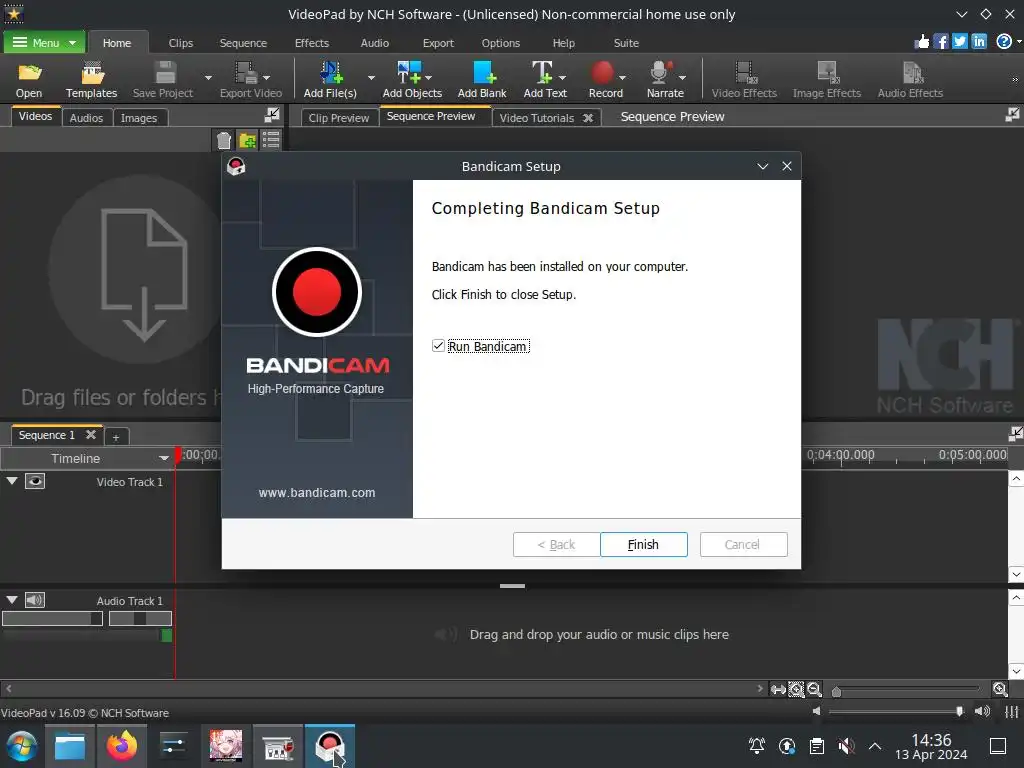This screenshot has height=768, width=1024.
Task: Click the Add File(s) icon
Action: click(x=330, y=80)
